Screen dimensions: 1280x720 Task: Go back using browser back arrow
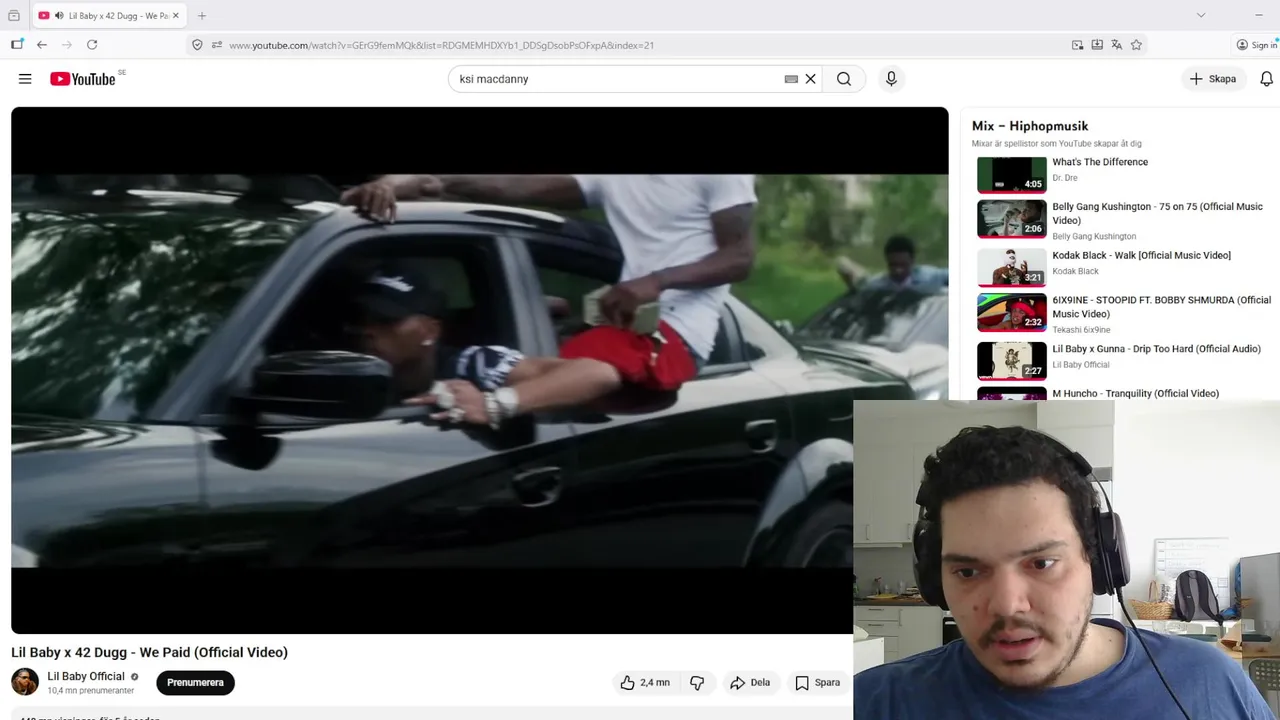[42, 45]
